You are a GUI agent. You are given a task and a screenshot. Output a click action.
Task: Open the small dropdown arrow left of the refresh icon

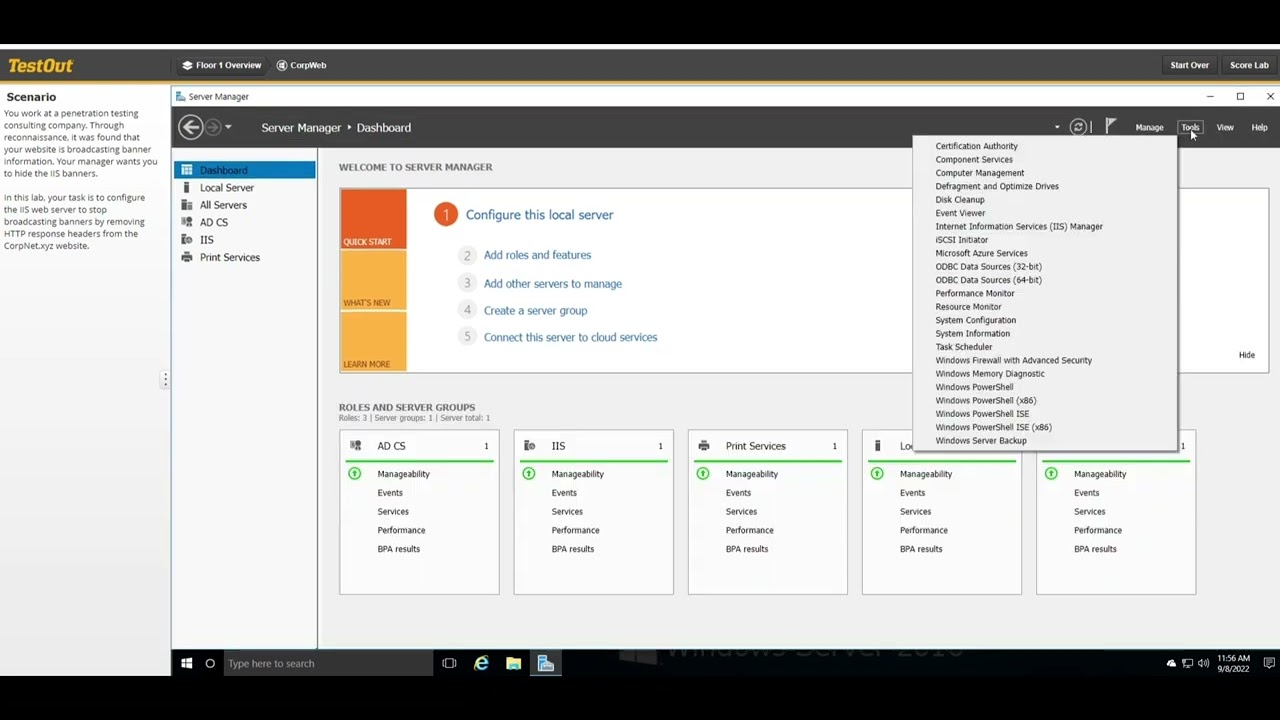point(1057,127)
